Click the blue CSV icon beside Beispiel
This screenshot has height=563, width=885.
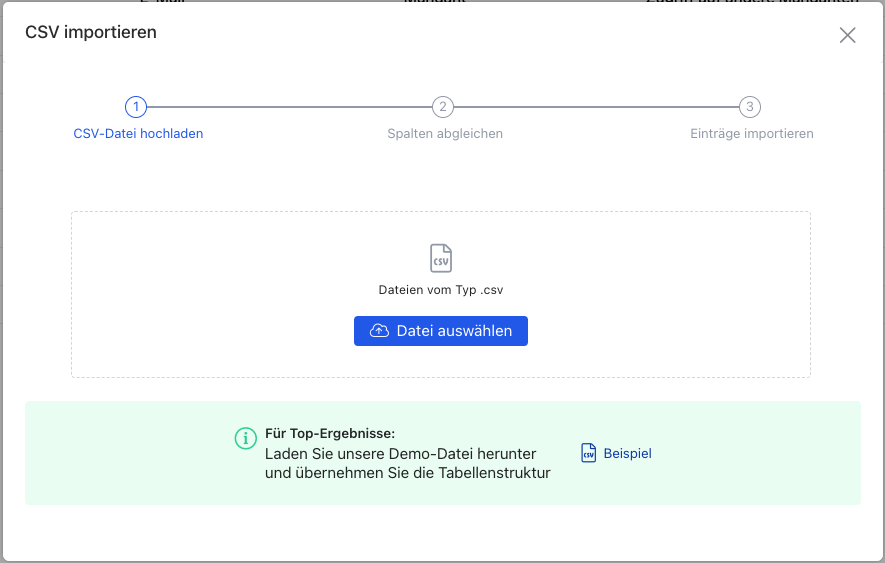[x=589, y=453]
